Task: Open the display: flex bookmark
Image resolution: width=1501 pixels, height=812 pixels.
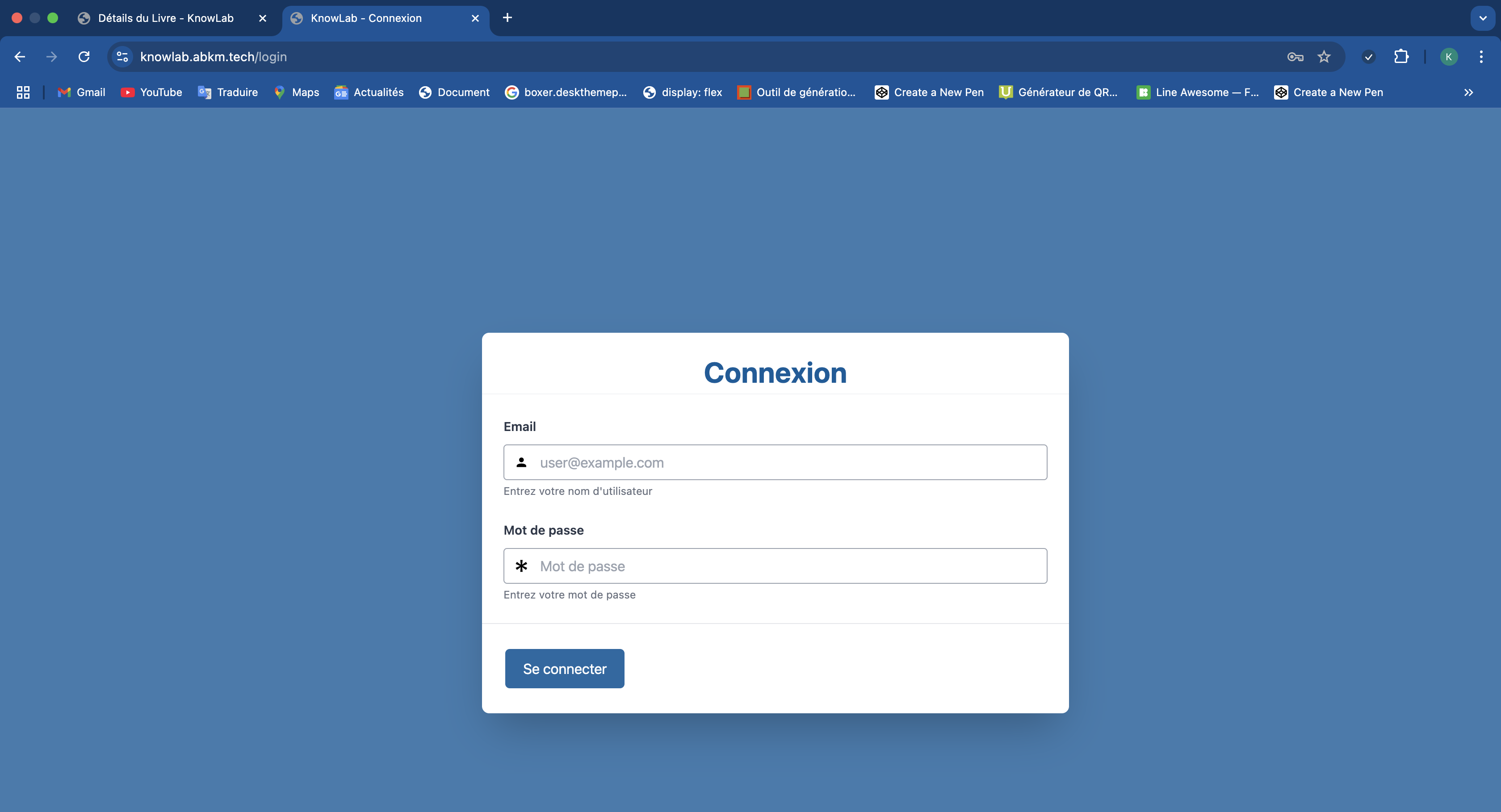Action: tap(682, 92)
